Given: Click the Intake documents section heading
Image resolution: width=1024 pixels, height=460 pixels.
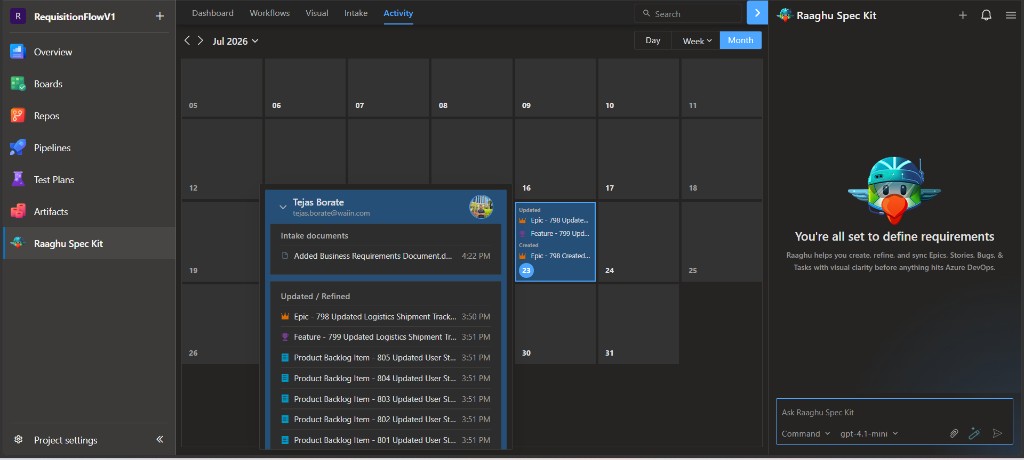Looking at the screenshot, I should (x=315, y=235).
